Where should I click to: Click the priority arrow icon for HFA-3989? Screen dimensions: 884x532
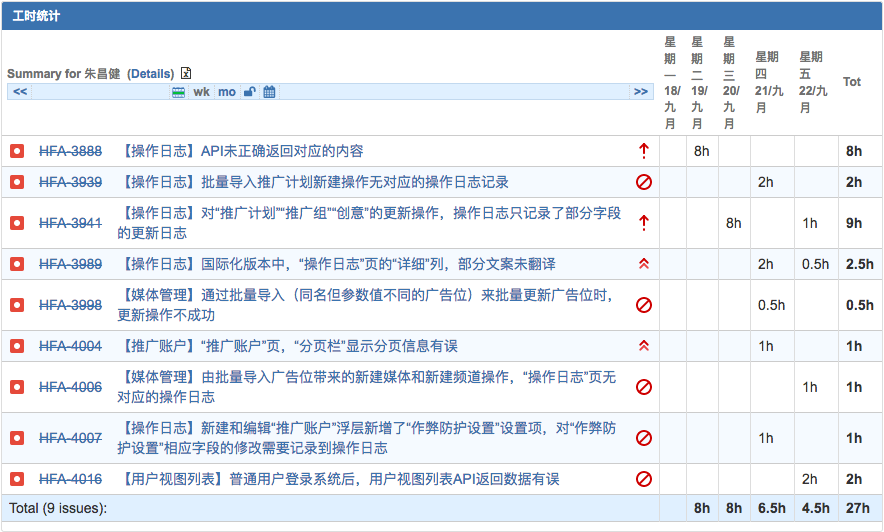tap(644, 264)
